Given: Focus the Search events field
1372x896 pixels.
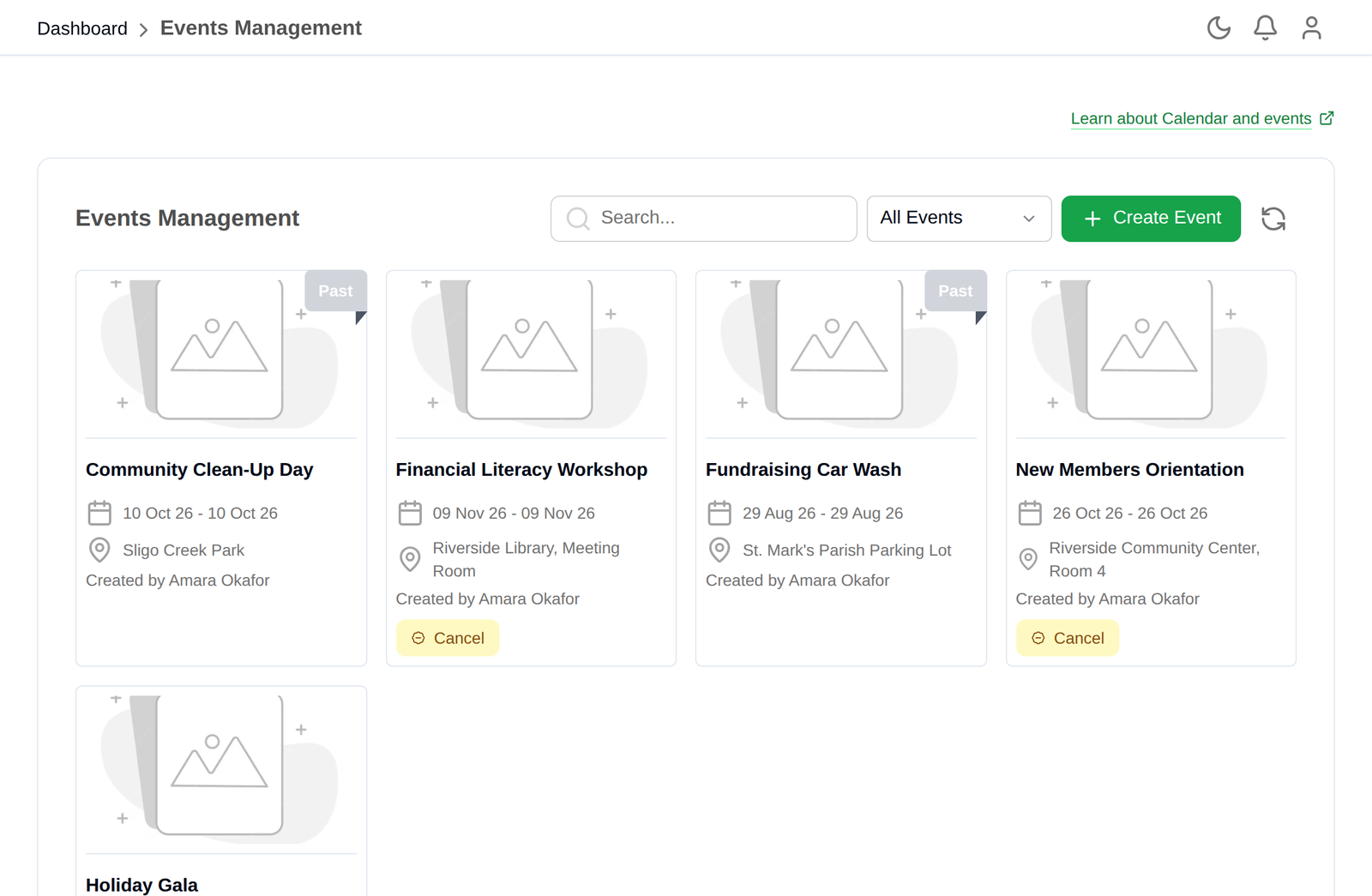Looking at the screenshot, I should 704,219.
